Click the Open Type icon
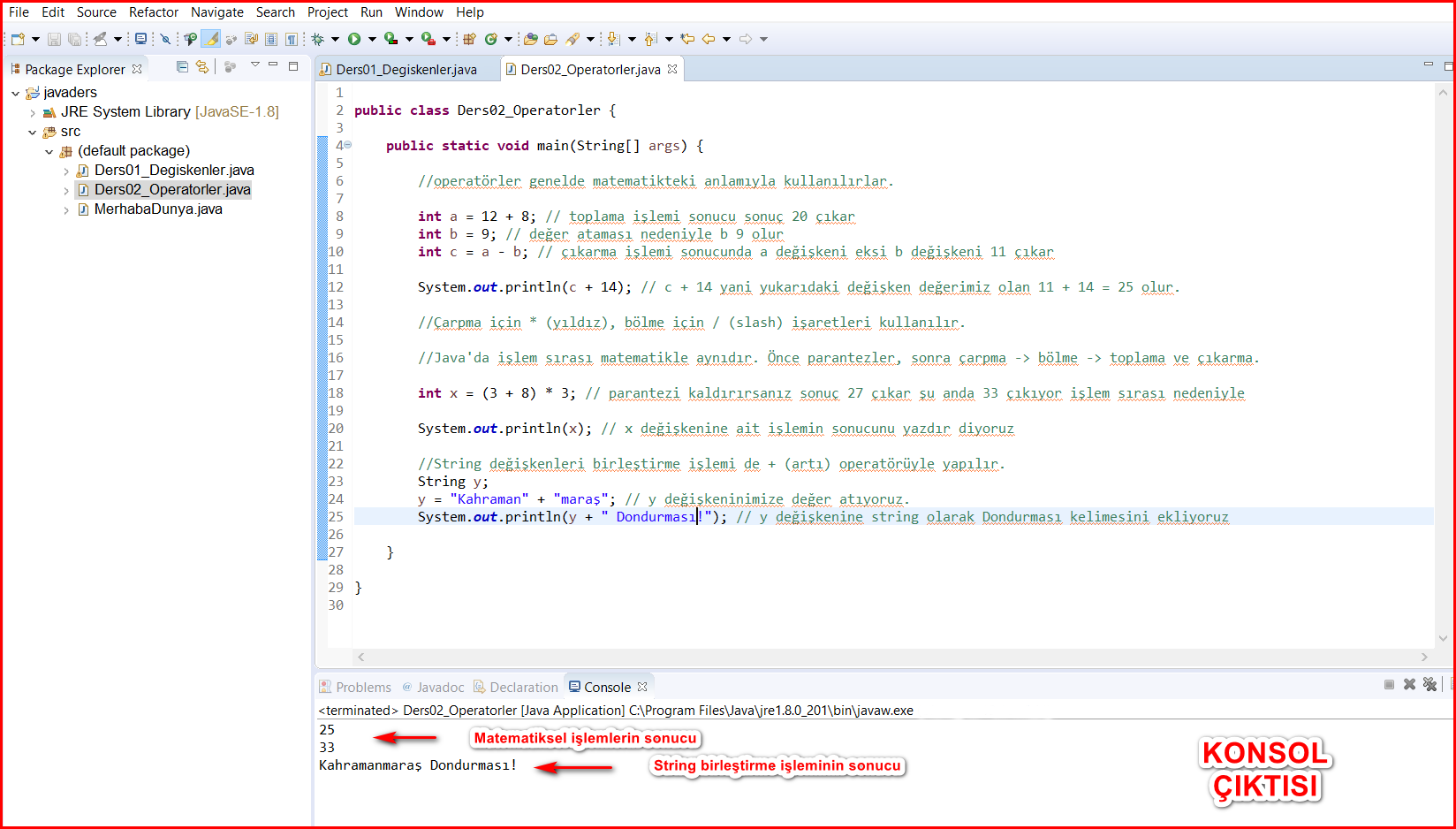The image size is (1456, 829). tap(530, 39)
